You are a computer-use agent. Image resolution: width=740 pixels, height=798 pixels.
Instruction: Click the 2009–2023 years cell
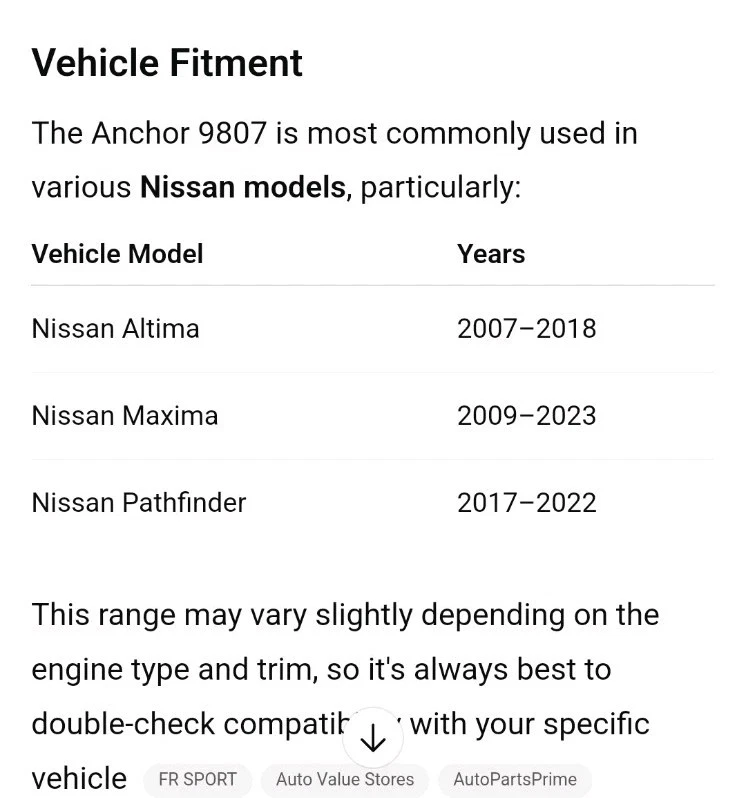(x=526, y=416)
